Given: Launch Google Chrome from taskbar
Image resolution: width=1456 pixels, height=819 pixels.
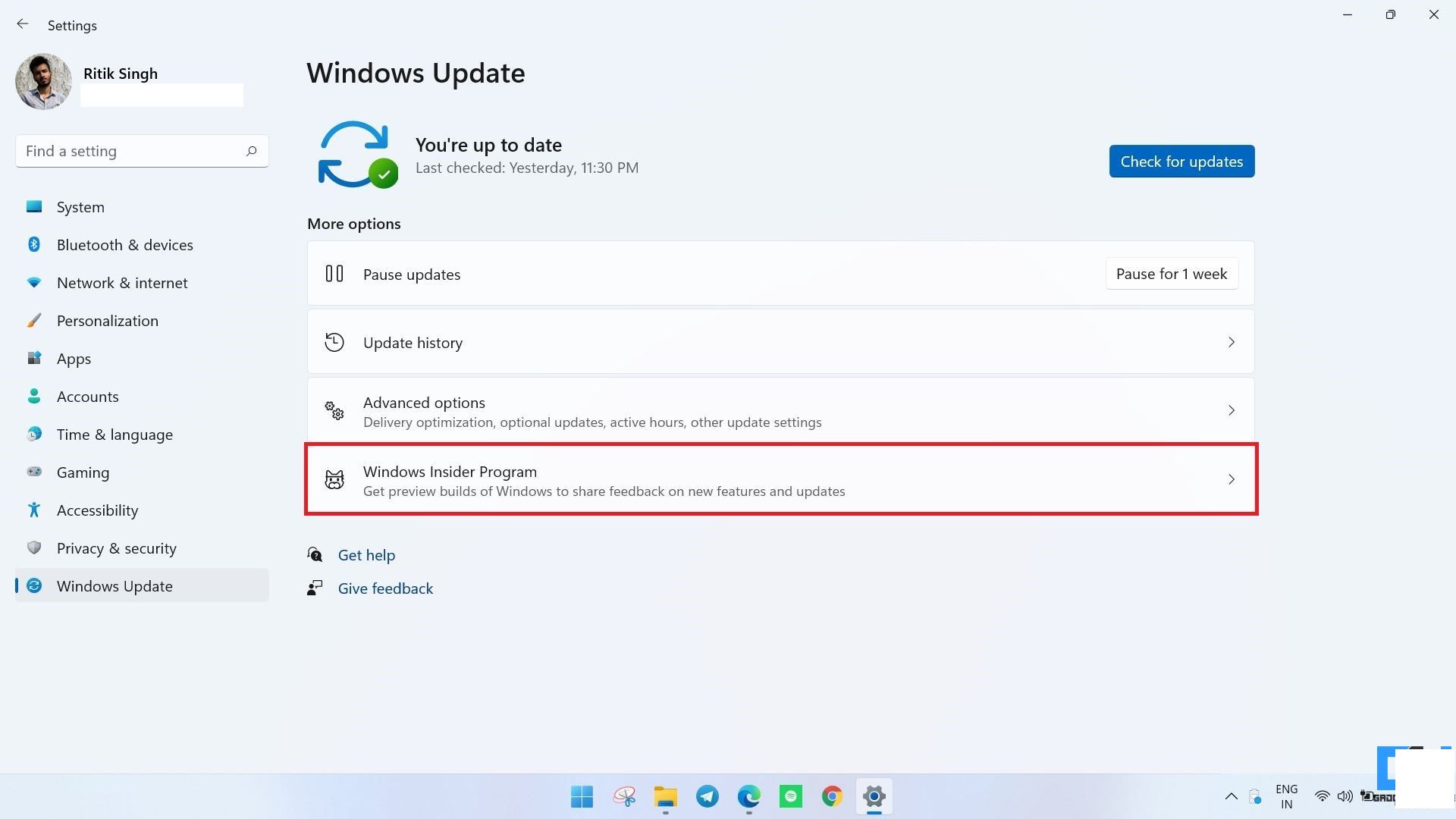Looking at the screenshot, I should (831, 796).
